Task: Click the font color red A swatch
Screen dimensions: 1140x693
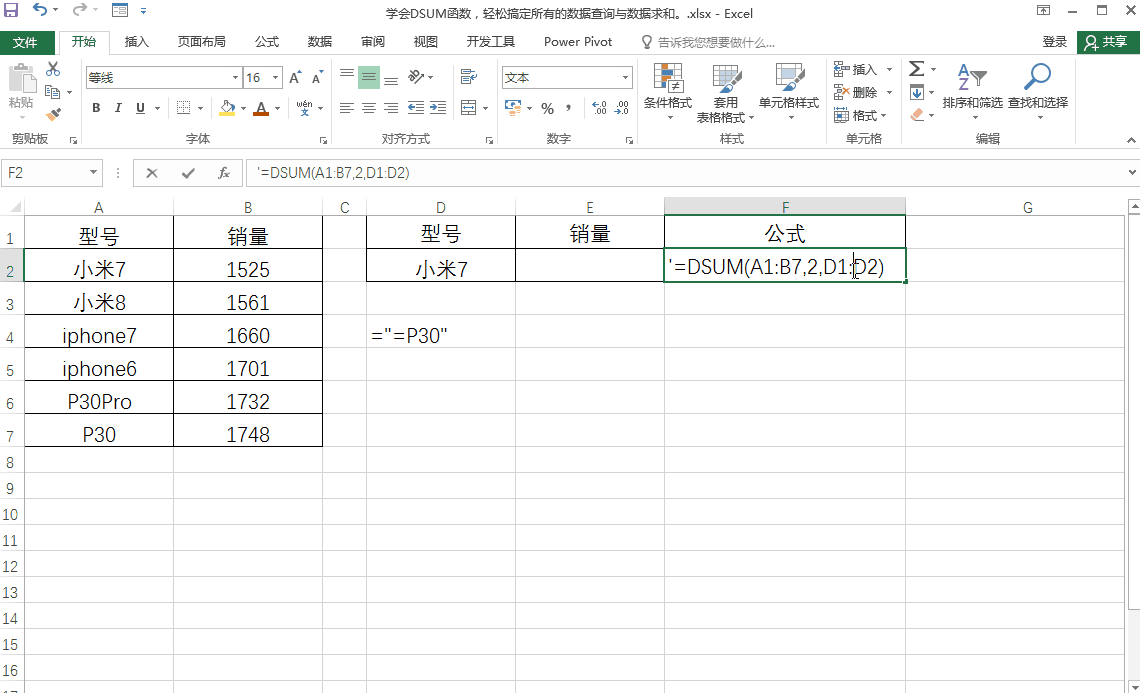Action: pos(262,108)
